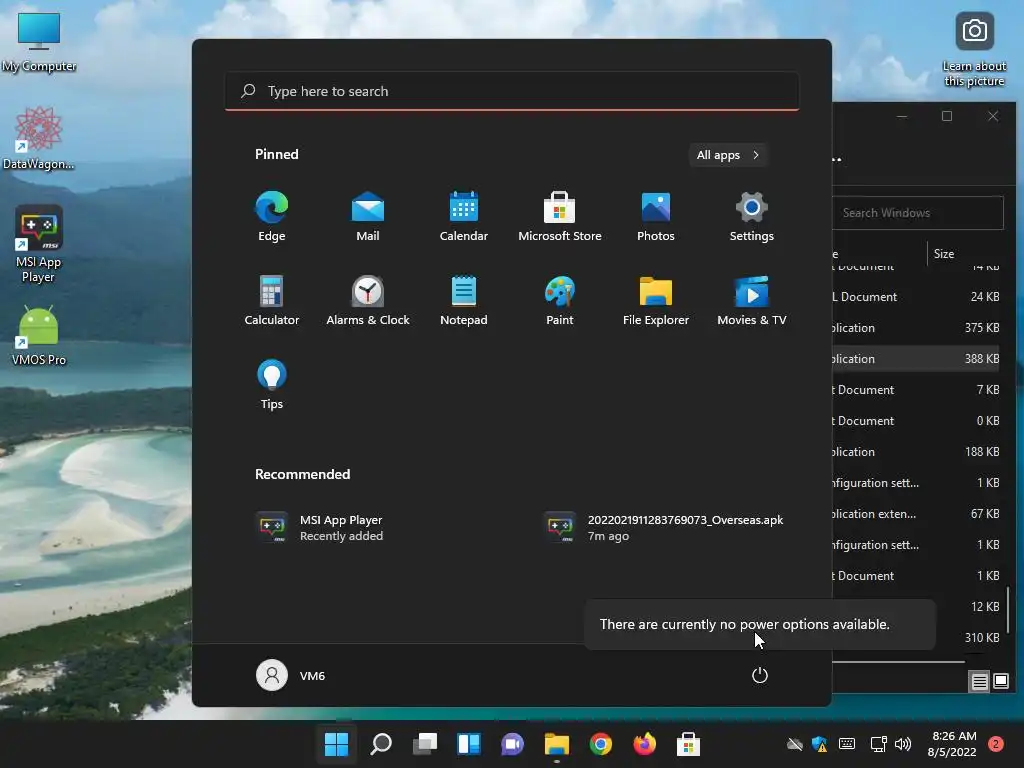Launch the Mail app

coord(368,216)
